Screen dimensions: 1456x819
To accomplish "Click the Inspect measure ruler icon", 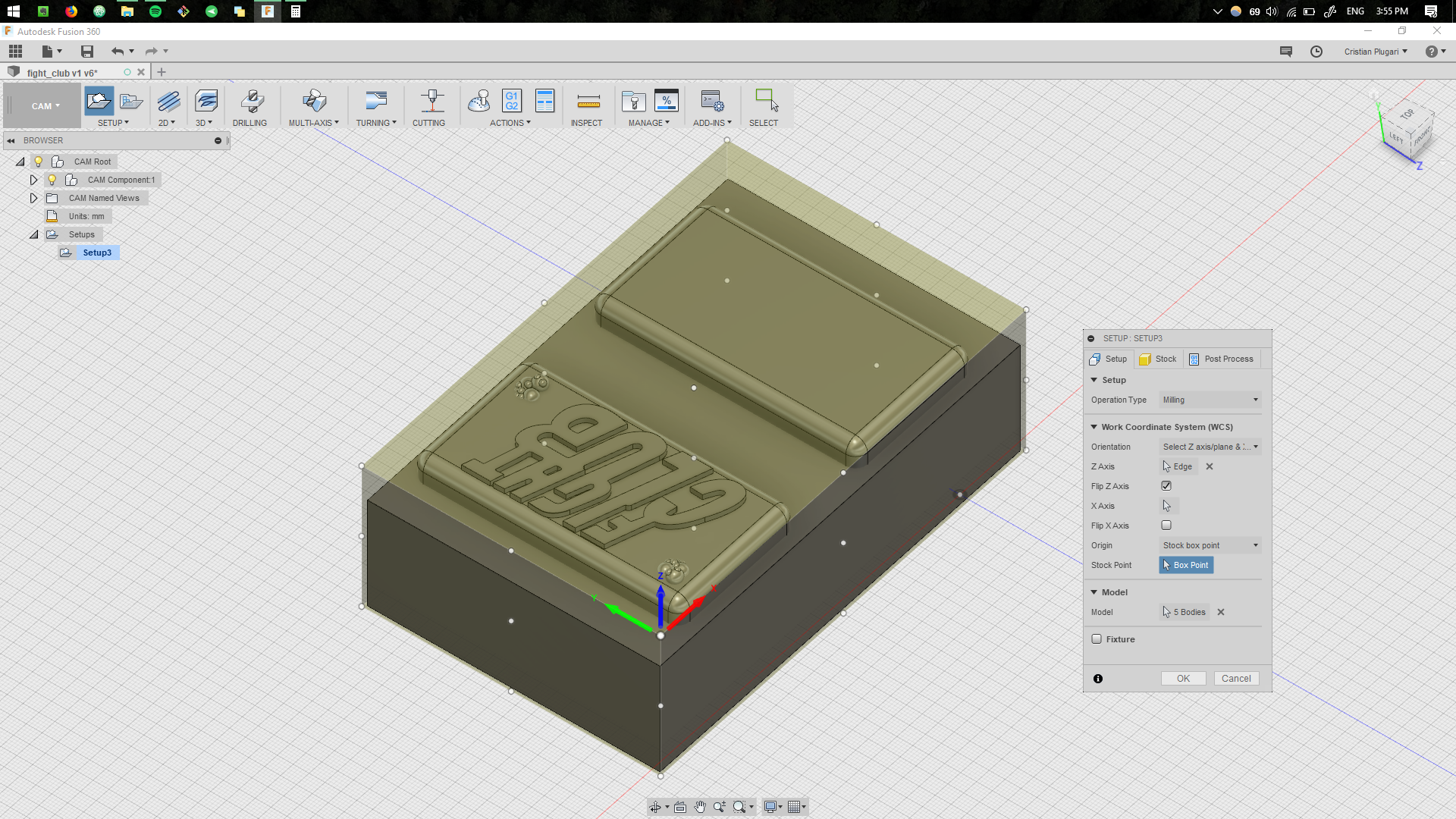I will click(588, 101).
